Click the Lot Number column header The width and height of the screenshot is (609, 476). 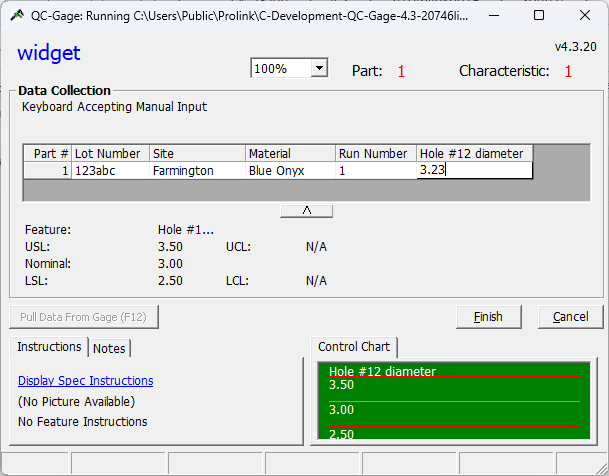click(x=111, y=153)
